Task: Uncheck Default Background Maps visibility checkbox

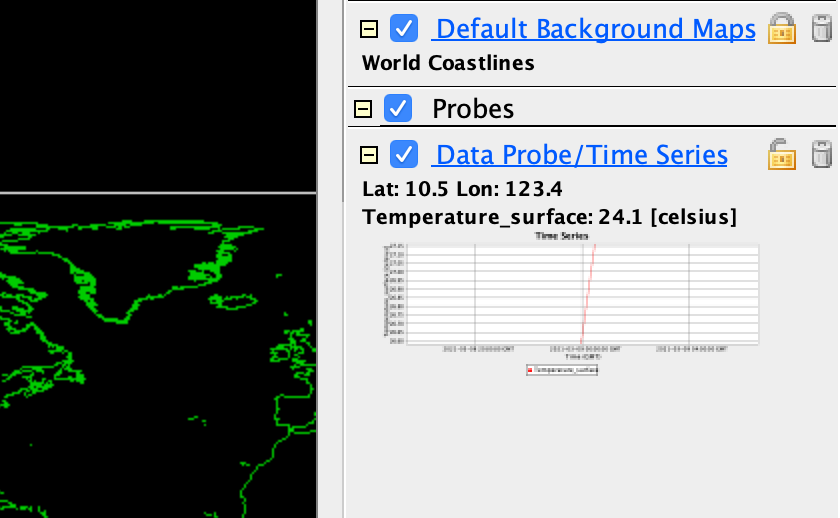Action: [404, 29]
